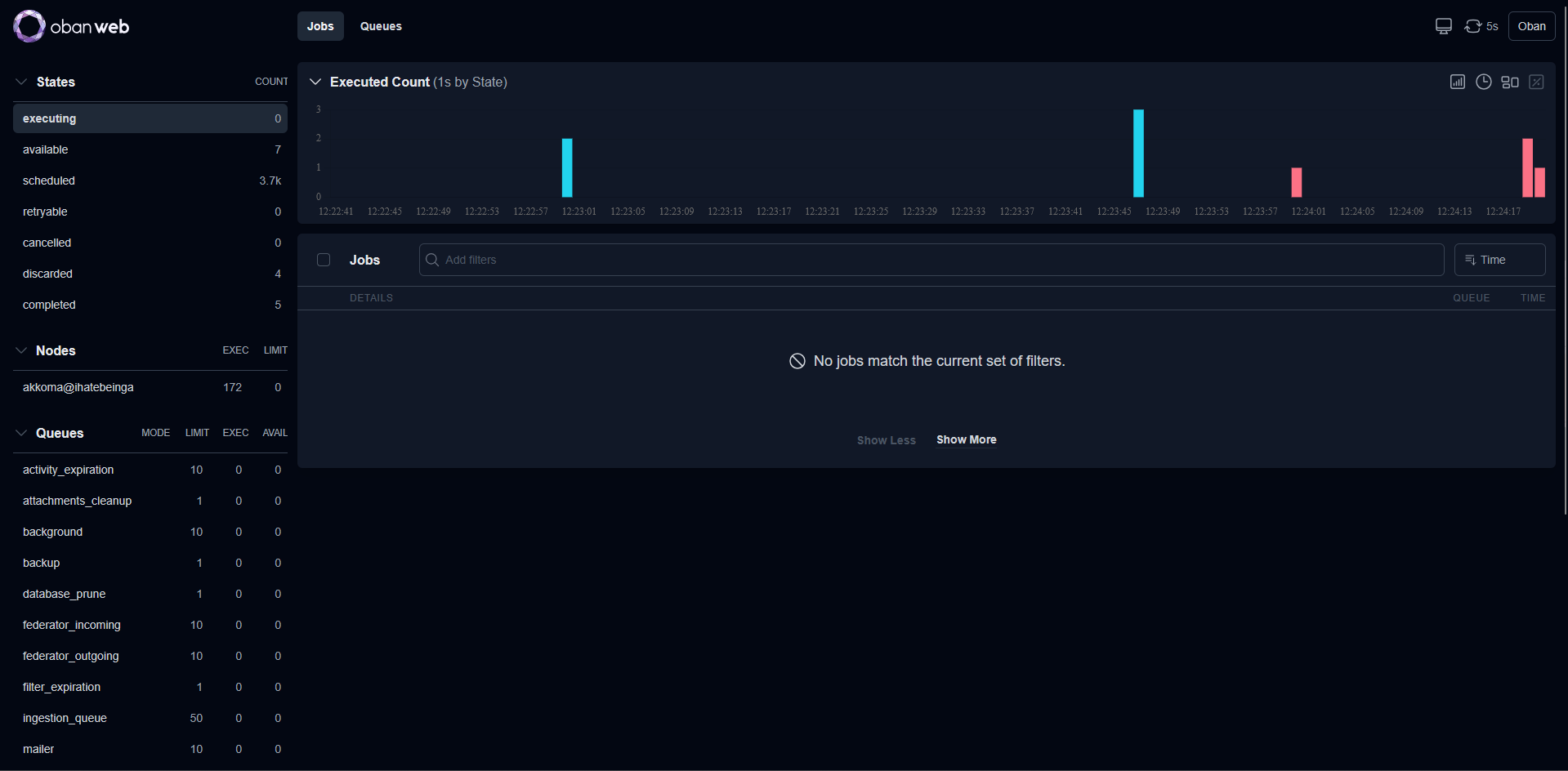Collapse the Nodes sidebar section
Image resolution: width=1568 pixels, height=771 pixels.
click(x=21, y=350)
